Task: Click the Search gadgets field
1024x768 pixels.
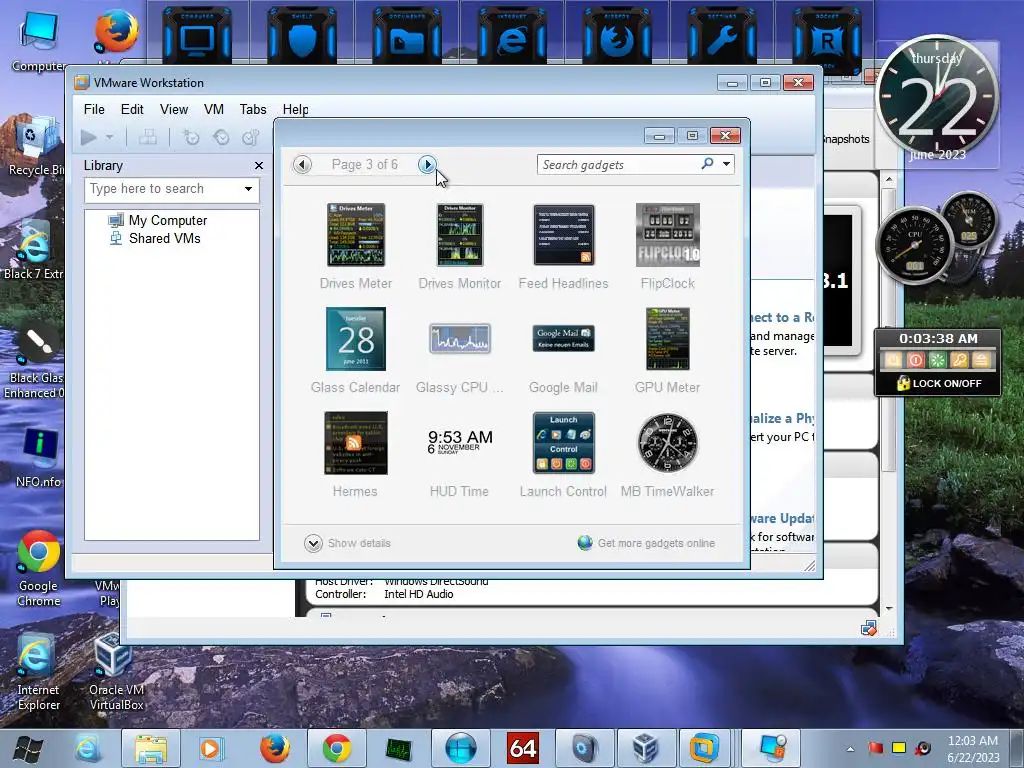Action: (617, 165)
